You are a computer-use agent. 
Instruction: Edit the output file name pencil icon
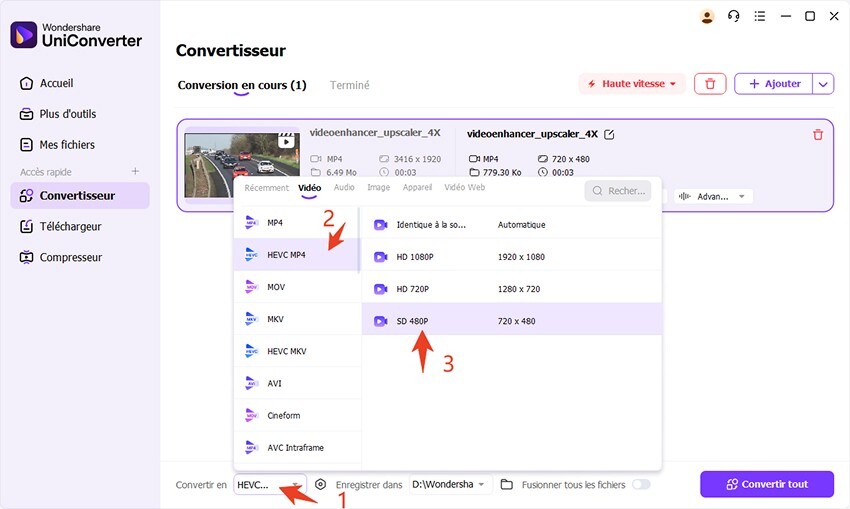(609, 134)
